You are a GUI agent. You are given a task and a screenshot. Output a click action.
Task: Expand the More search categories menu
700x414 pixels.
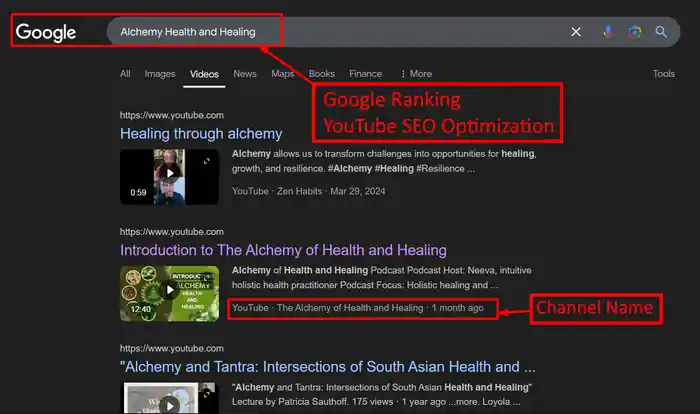coord(416,74)
